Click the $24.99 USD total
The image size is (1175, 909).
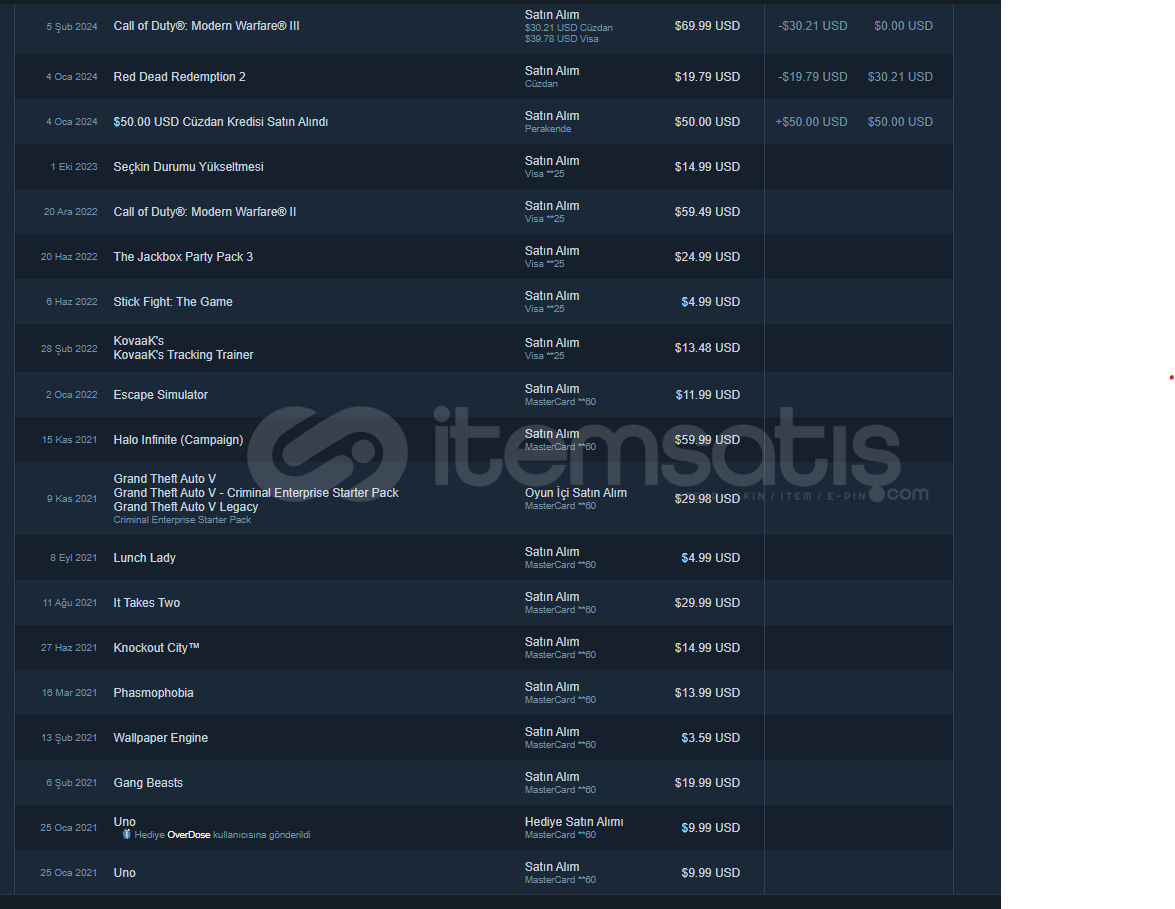(x=707, y=257)
